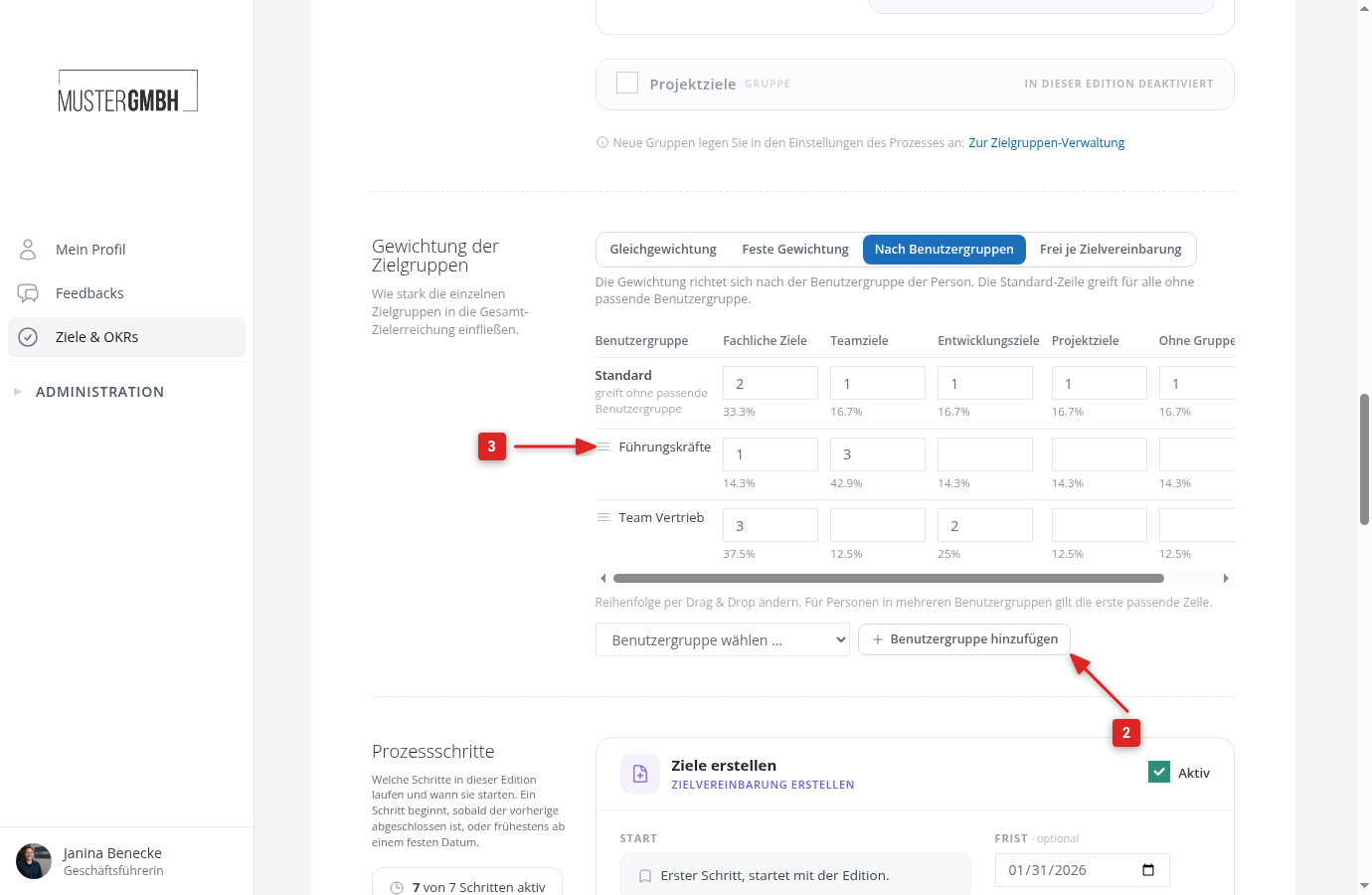Expand the Administration section

click(x=99, y=392)
